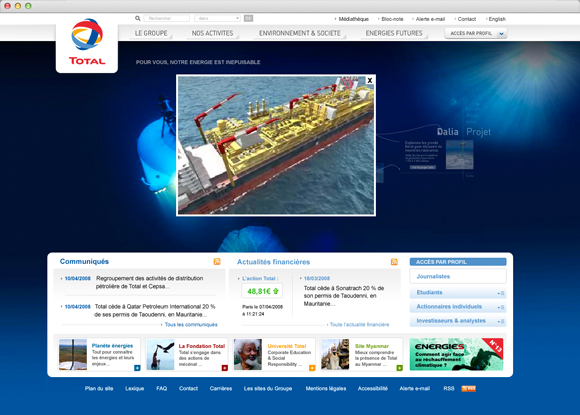The image size is (580, 415).
Task: Open the Total et Cepsa press release
Action: point(149,282)
